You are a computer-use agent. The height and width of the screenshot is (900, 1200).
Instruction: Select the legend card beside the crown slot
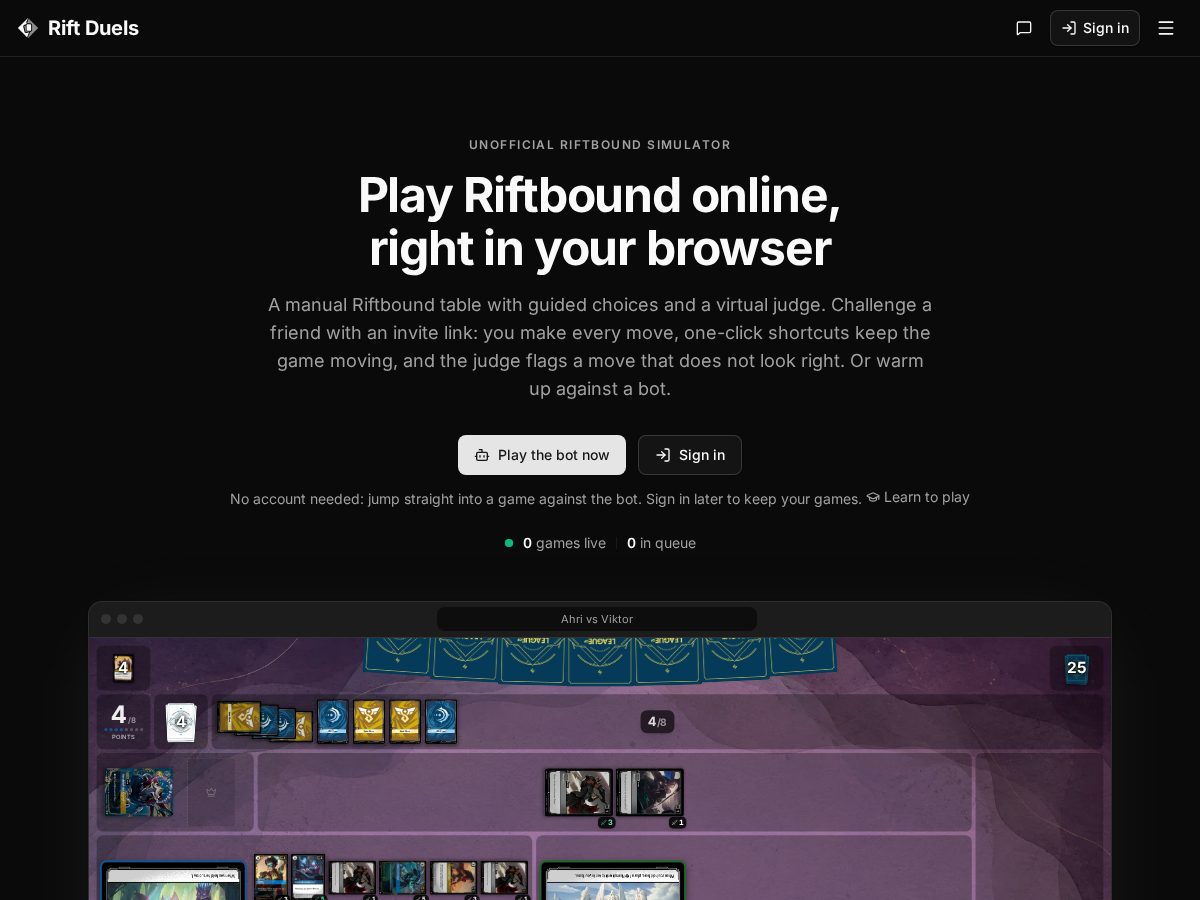click(139, 792)
